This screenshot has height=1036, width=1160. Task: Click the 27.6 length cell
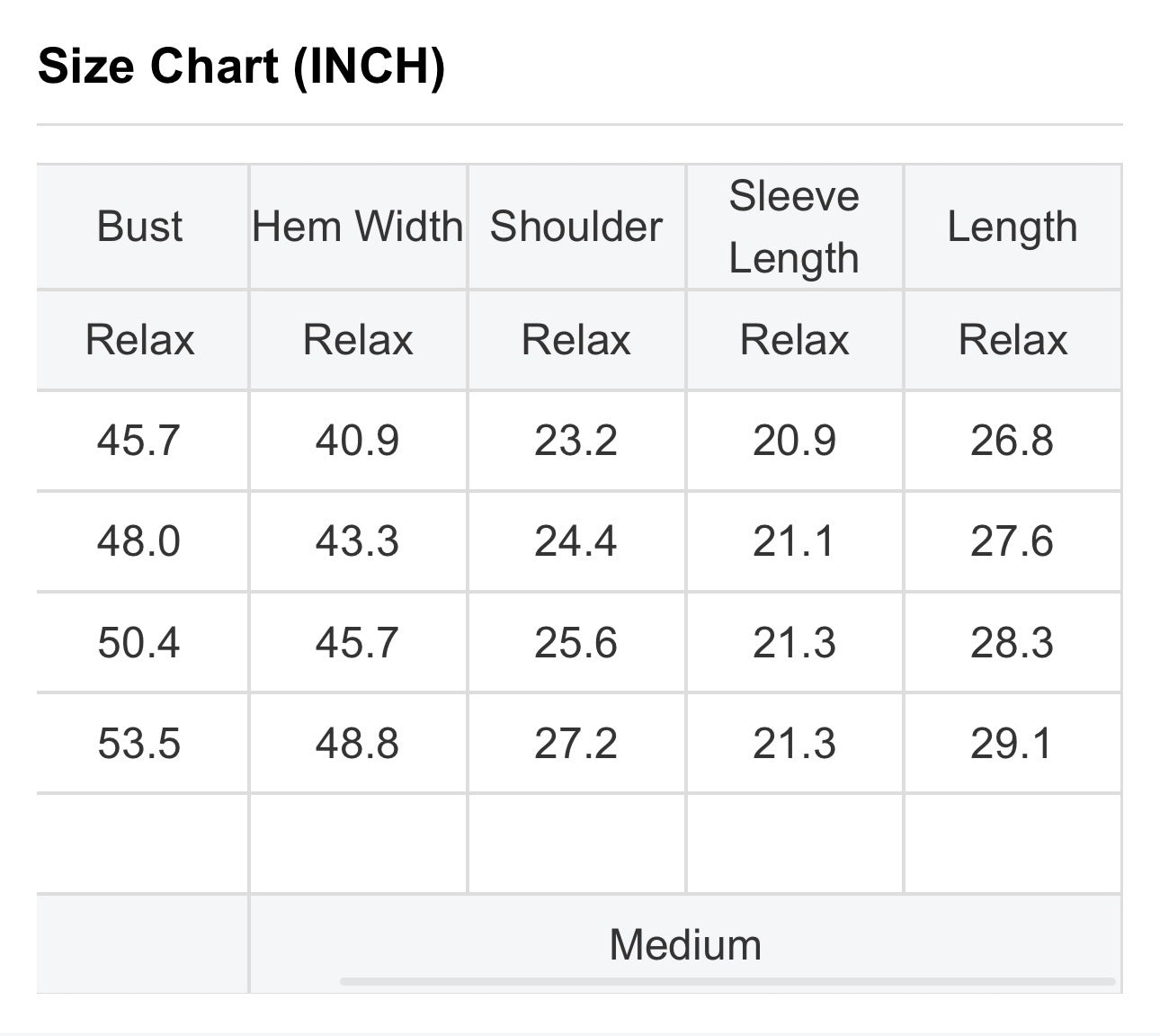tap(1013, 541)
